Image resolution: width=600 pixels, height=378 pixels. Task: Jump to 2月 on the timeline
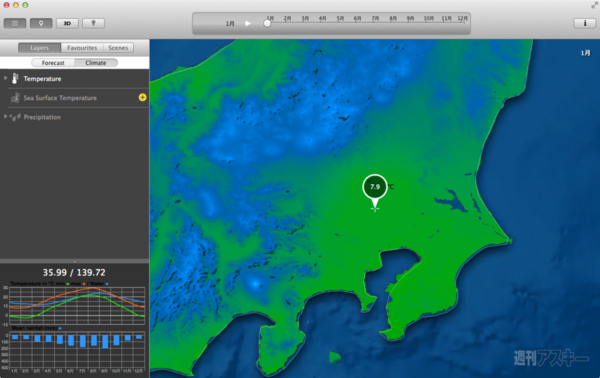(x=287, y=18)
